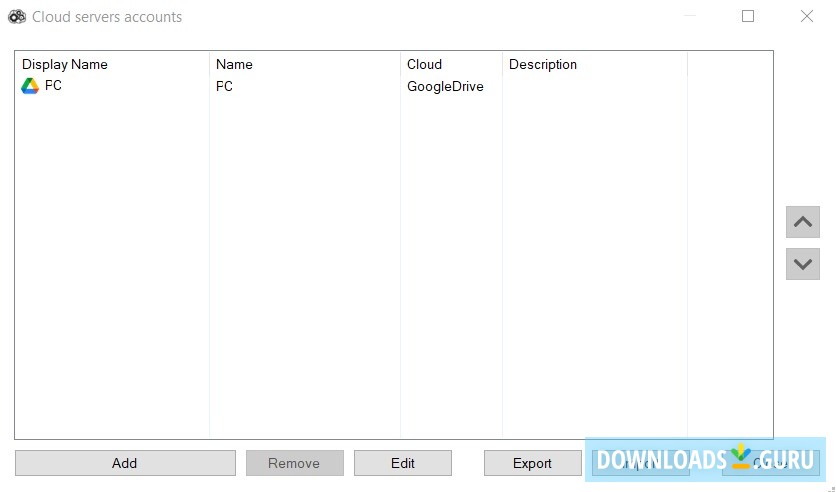This screenshot has height=492, width=836.
Task: Move the account down with the down arrow
Action: point(802,264)
